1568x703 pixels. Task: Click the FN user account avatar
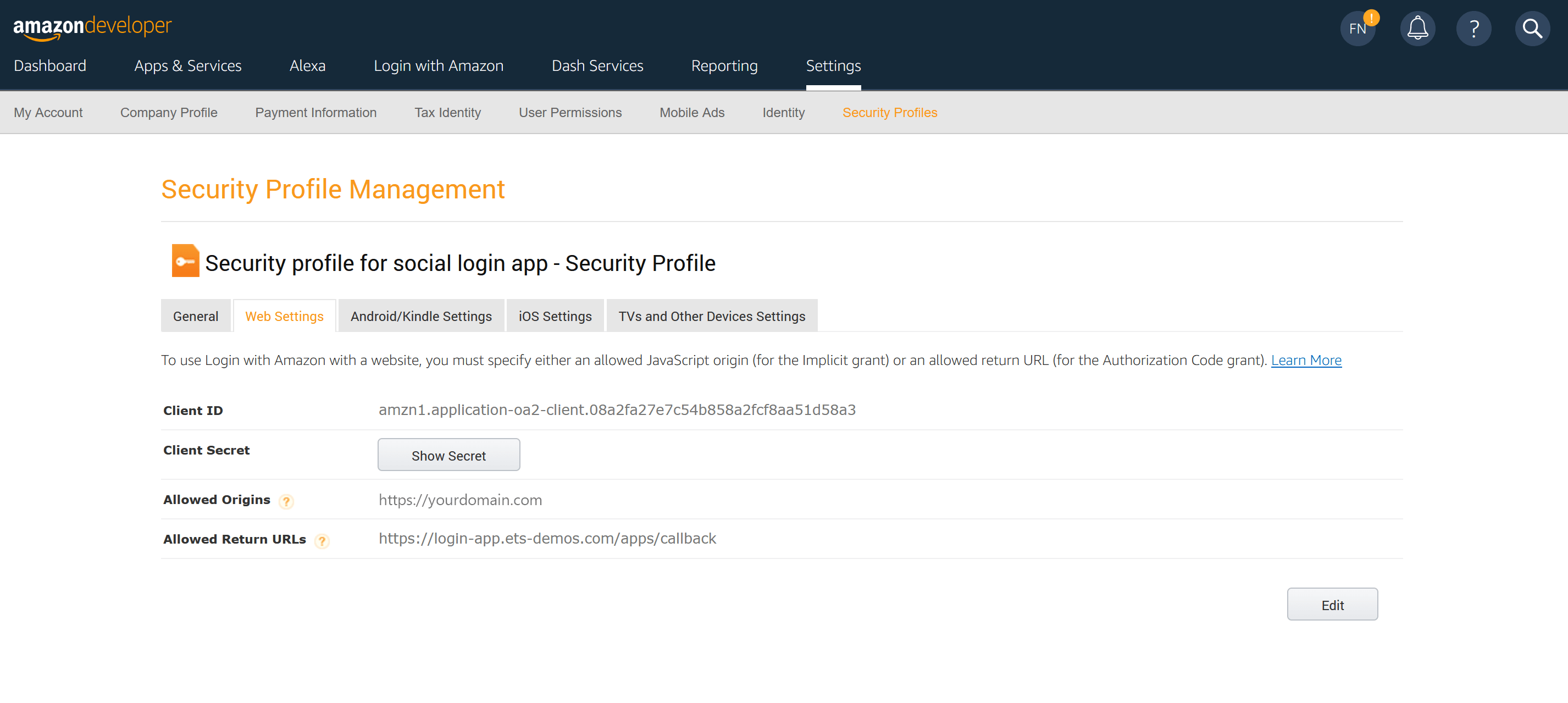(x=1357, y=29)
